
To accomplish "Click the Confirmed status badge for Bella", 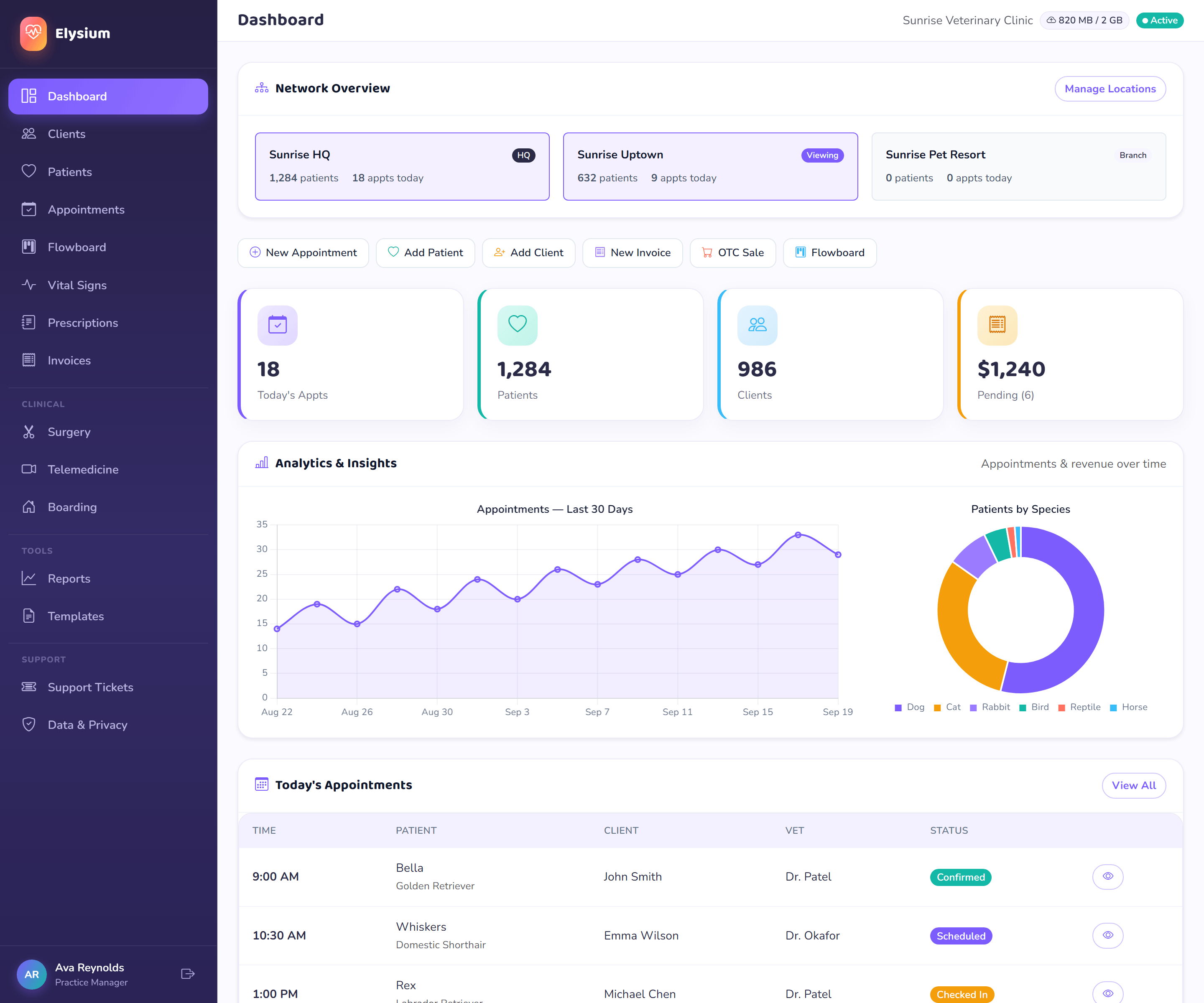I will point(960,877).
